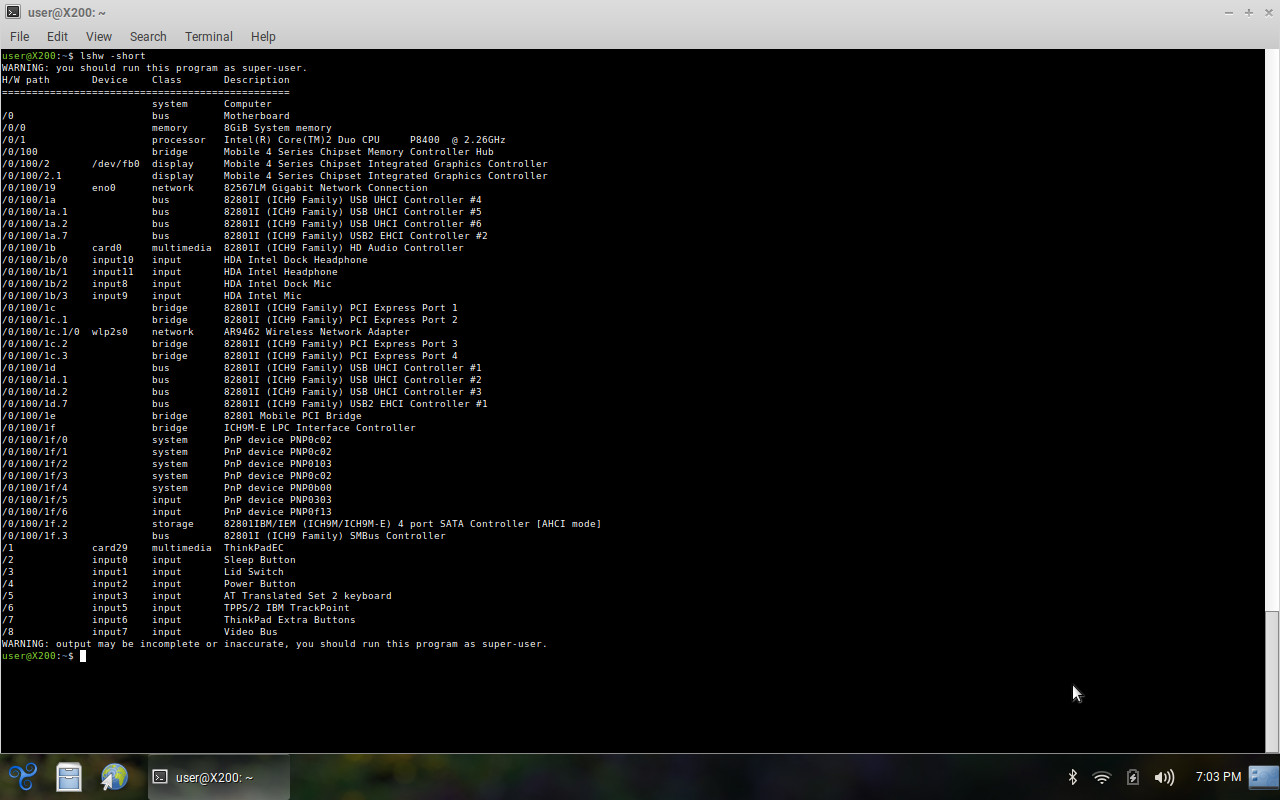
Task: Open the Search menu
Action: click(x=148, y=36)
